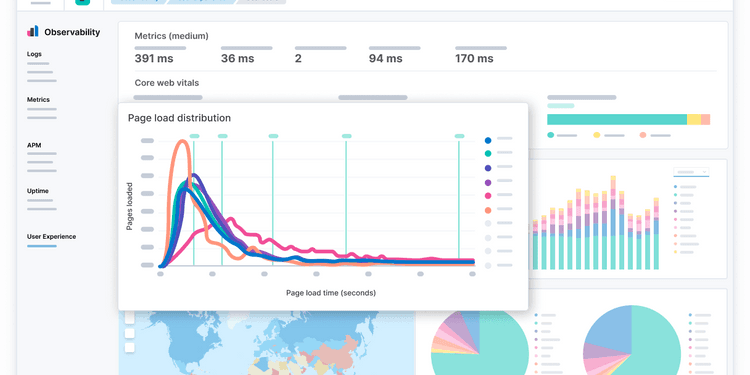
Task: Select the first map control square
Action: click(x=129, y=318)
